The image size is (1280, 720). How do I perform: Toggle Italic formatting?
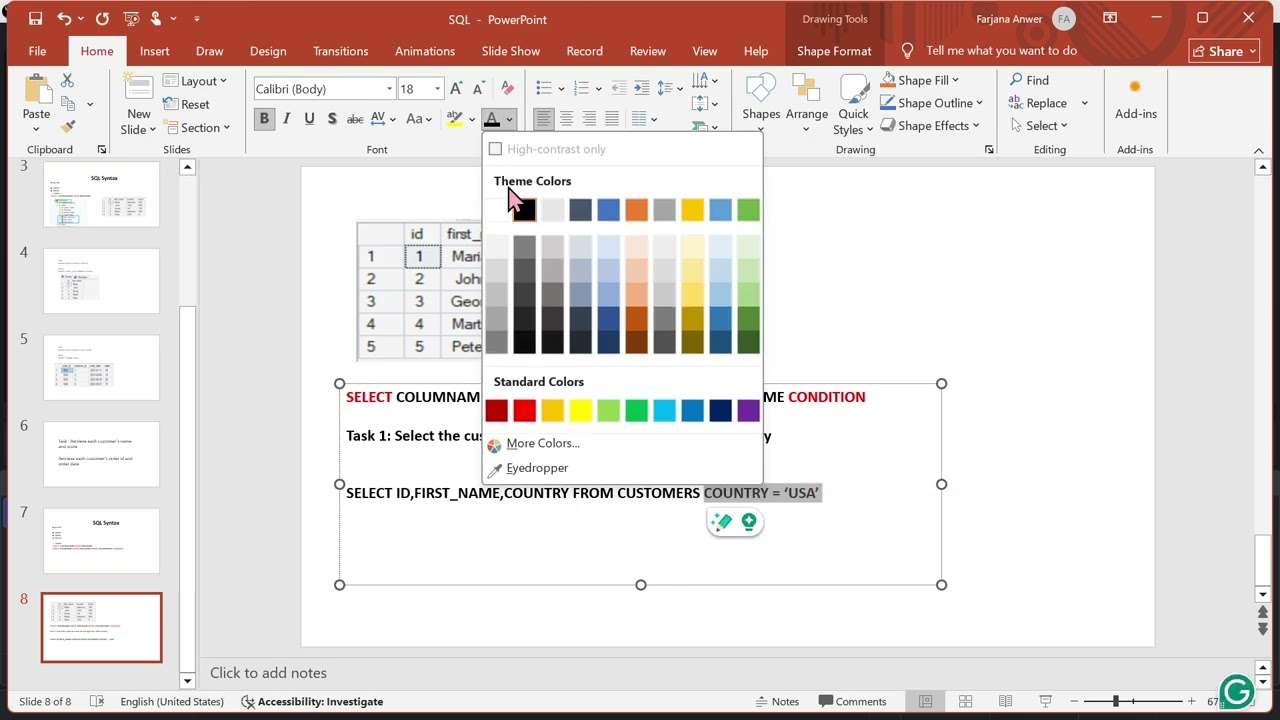pos(286,119)
